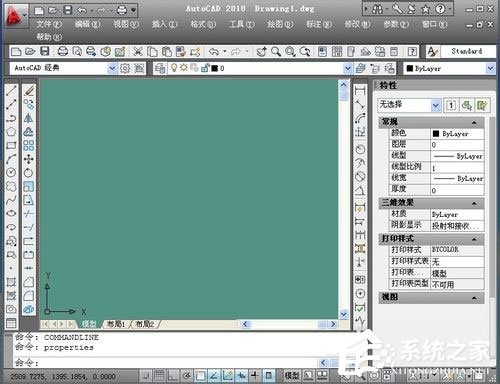Open the 无选择 selection dropdown
500x384 pixels.
[410, 105]
